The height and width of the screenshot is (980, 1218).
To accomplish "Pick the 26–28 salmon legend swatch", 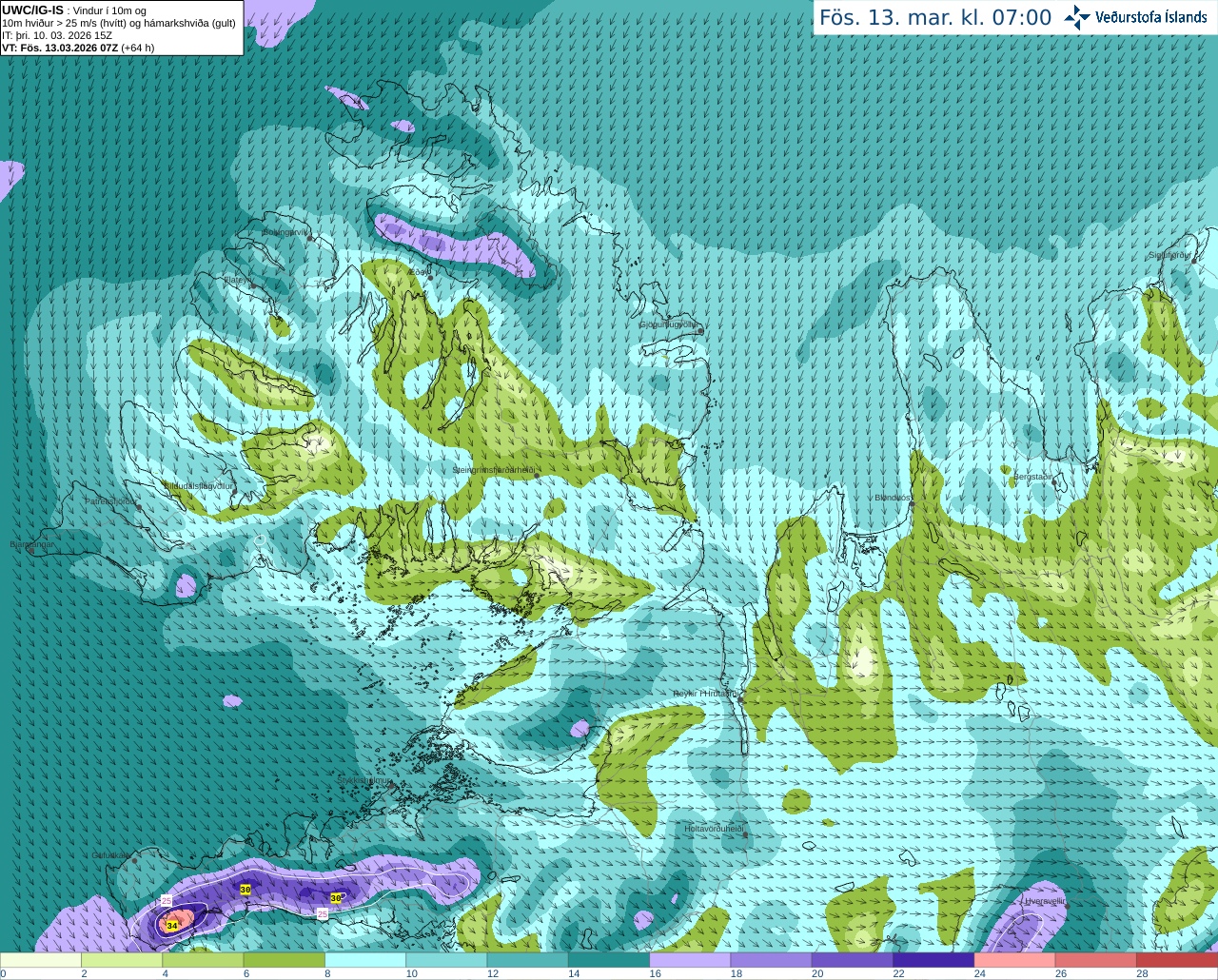I will click(1096, 960).
